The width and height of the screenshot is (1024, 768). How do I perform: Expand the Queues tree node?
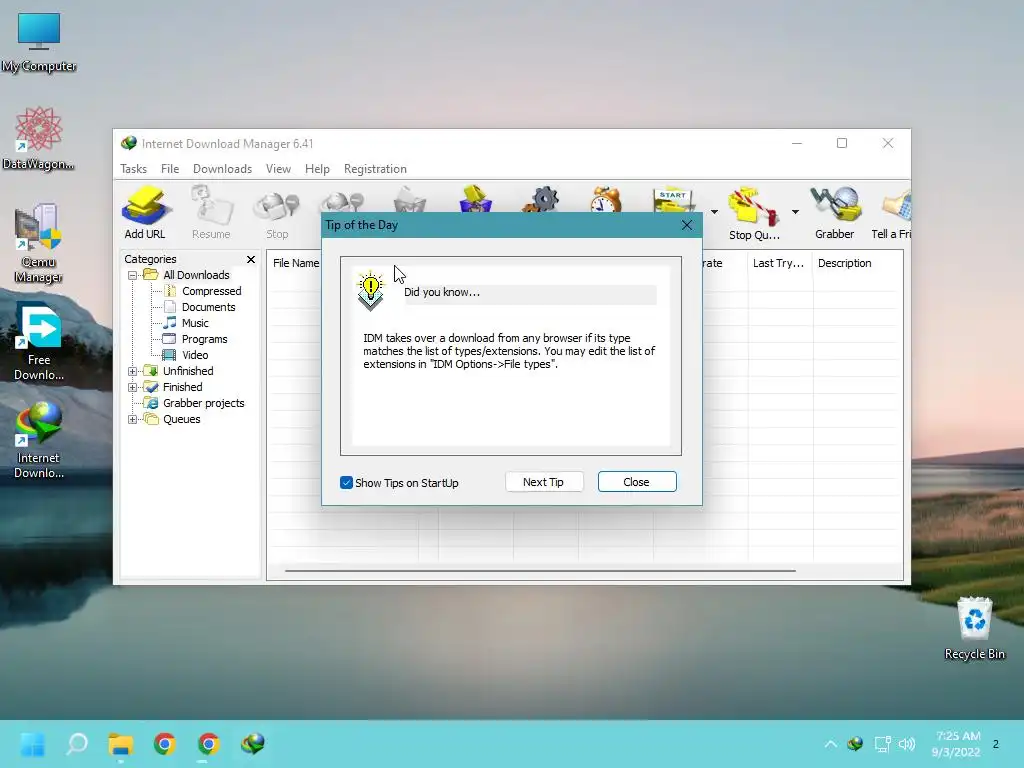coord(133,419)
